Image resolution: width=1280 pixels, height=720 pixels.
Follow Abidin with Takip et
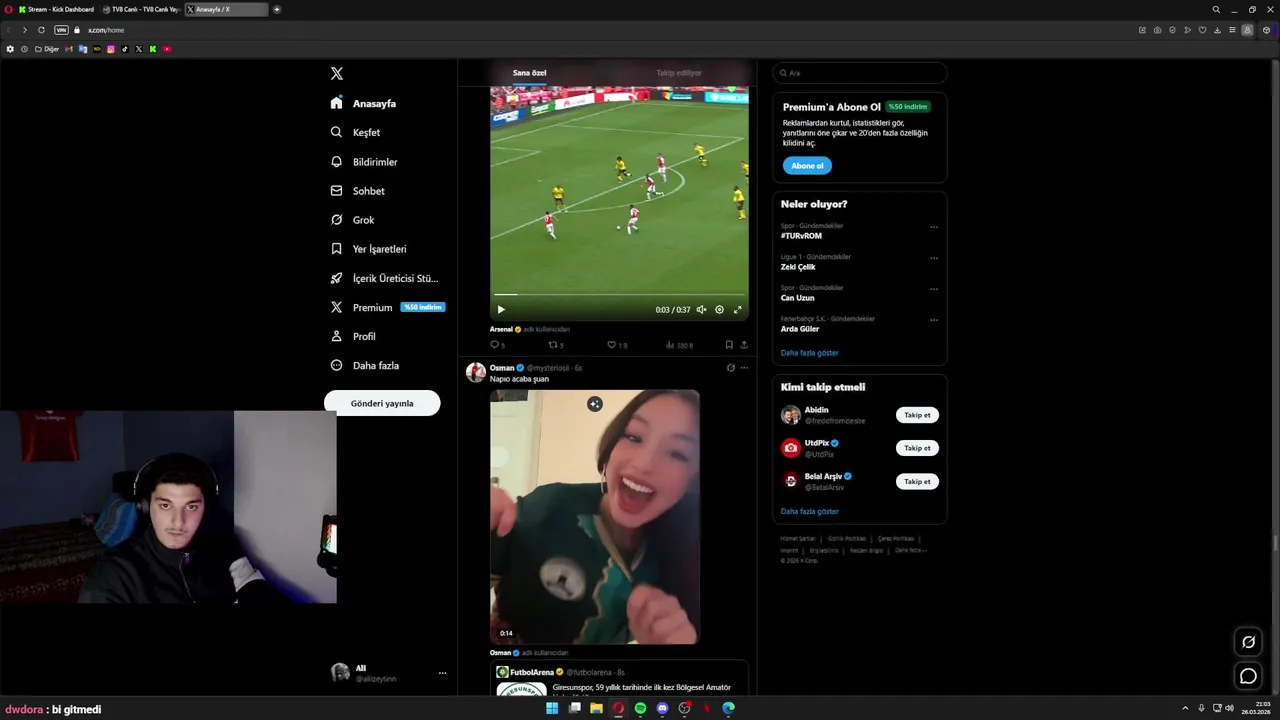coord(917,415)
